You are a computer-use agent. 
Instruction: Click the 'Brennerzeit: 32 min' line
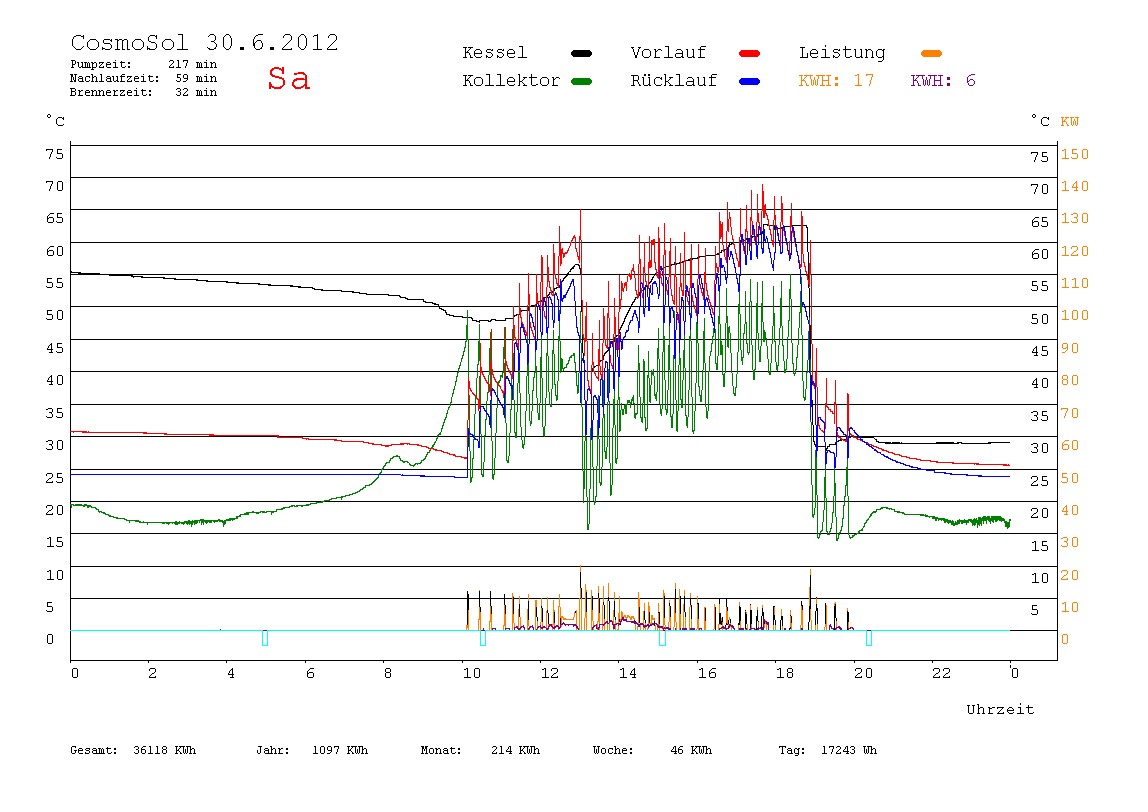click(144, 92)
